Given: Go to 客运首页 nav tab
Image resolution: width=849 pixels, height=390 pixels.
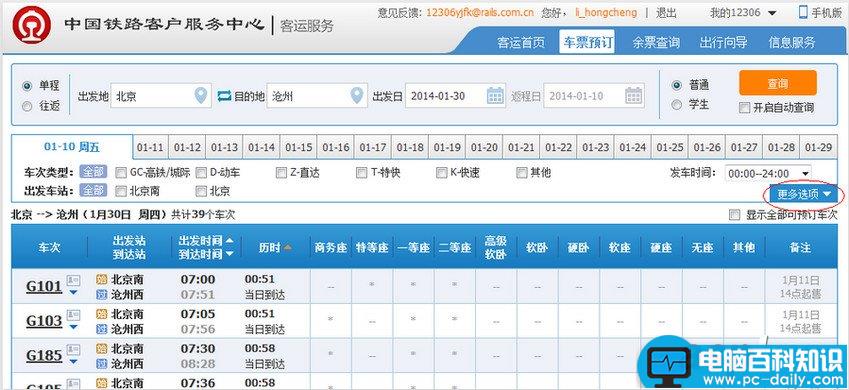Looking at the screenshot, I should (x=521, y=42).
